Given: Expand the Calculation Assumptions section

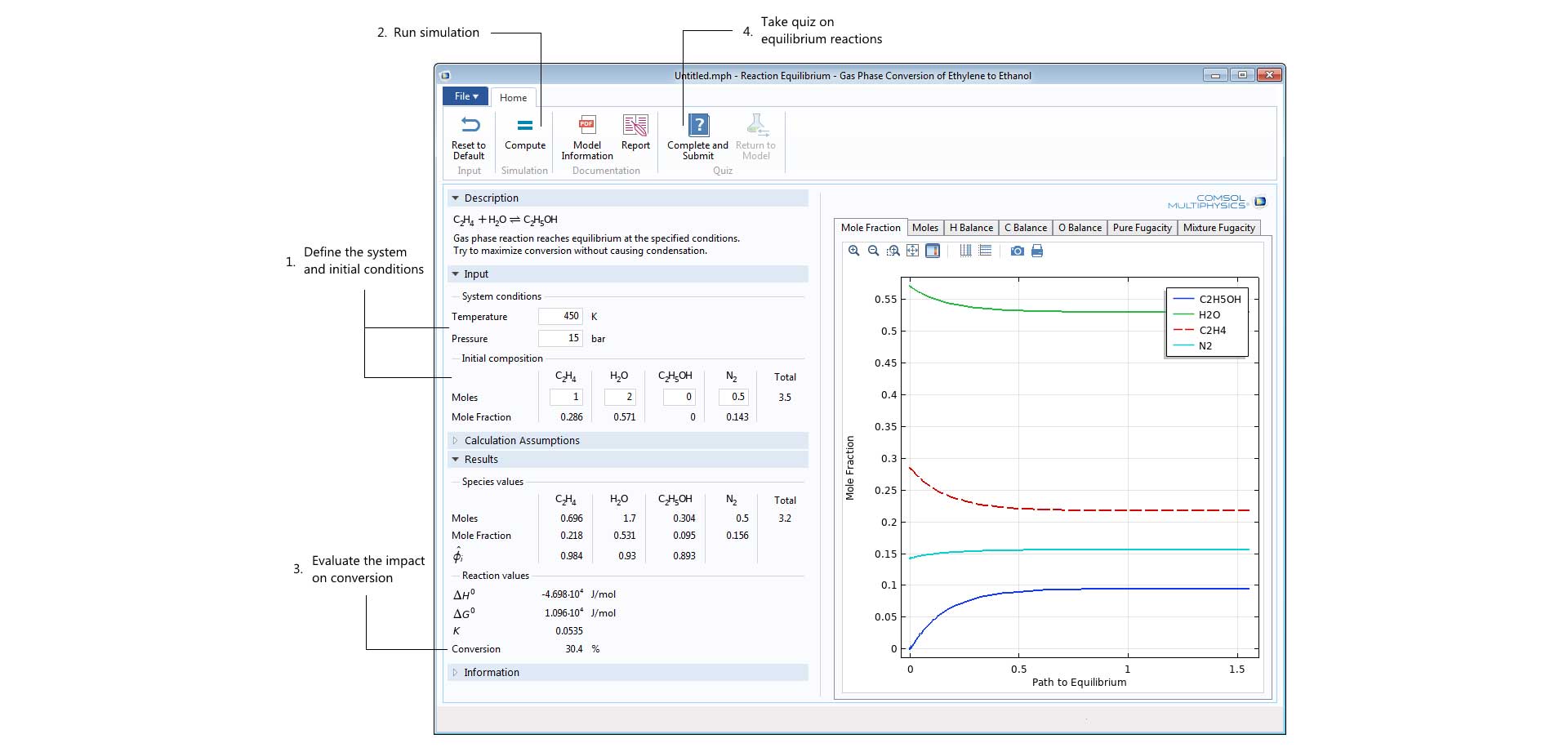Looking at the screenshot, I should (x=521, y=441).
